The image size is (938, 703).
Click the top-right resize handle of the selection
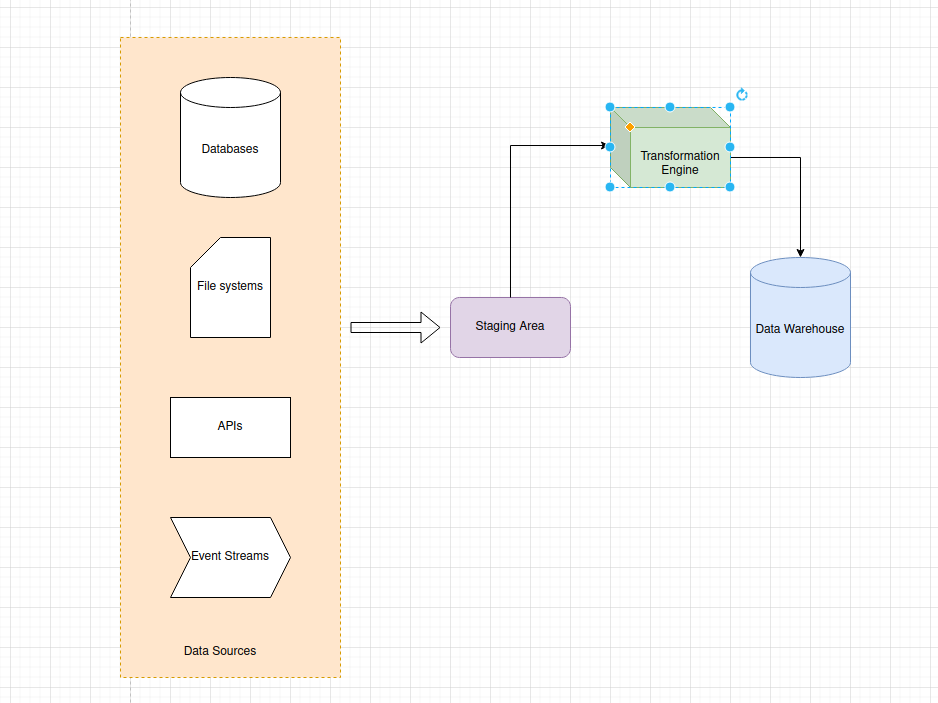tap(730, 107)
